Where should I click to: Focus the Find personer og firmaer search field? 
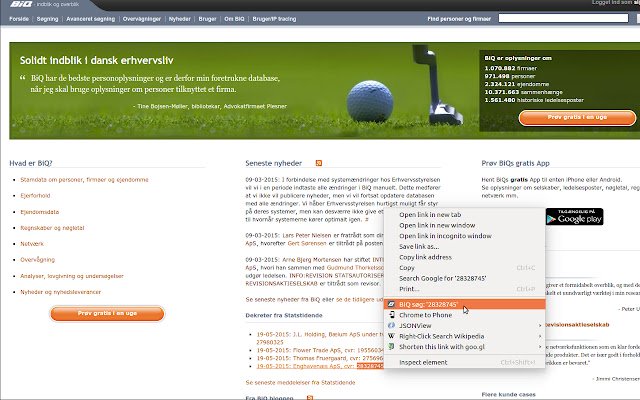click(x=563, y=18)
